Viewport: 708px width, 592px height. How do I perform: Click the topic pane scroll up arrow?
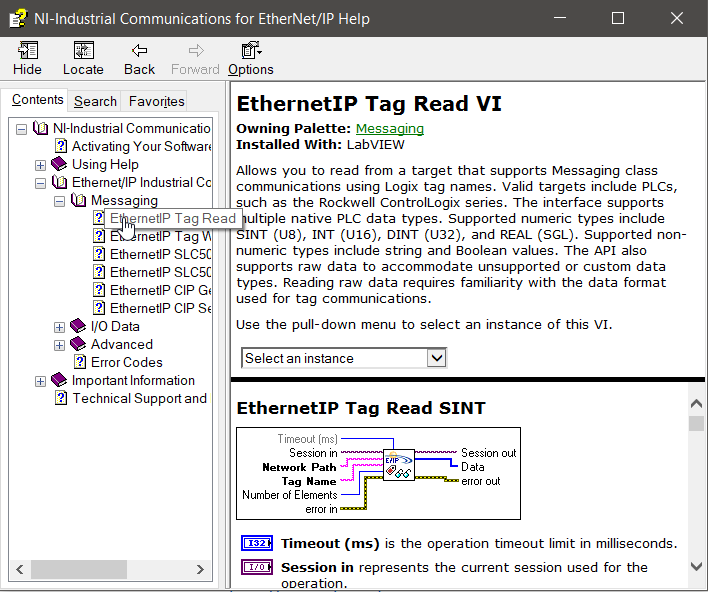[x=696, y=404]
